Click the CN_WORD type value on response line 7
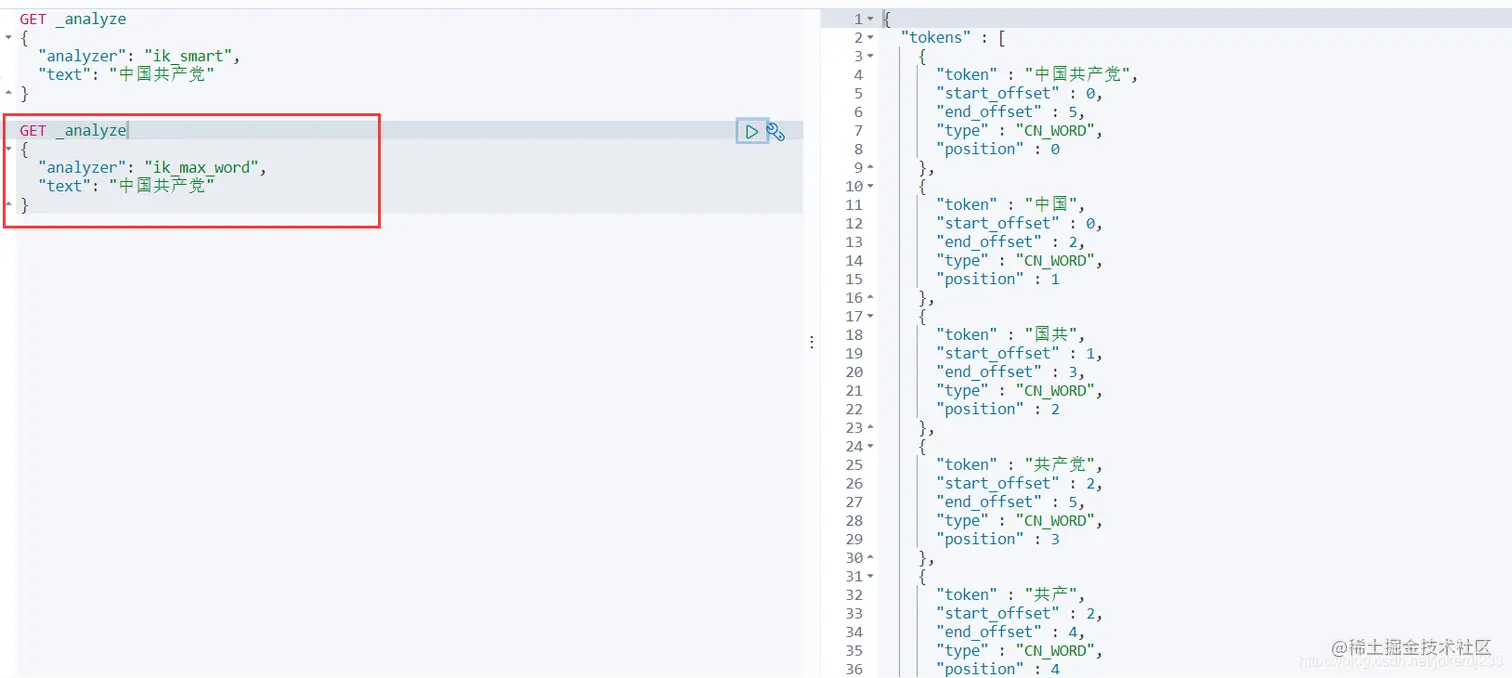 coord(1054,131)
